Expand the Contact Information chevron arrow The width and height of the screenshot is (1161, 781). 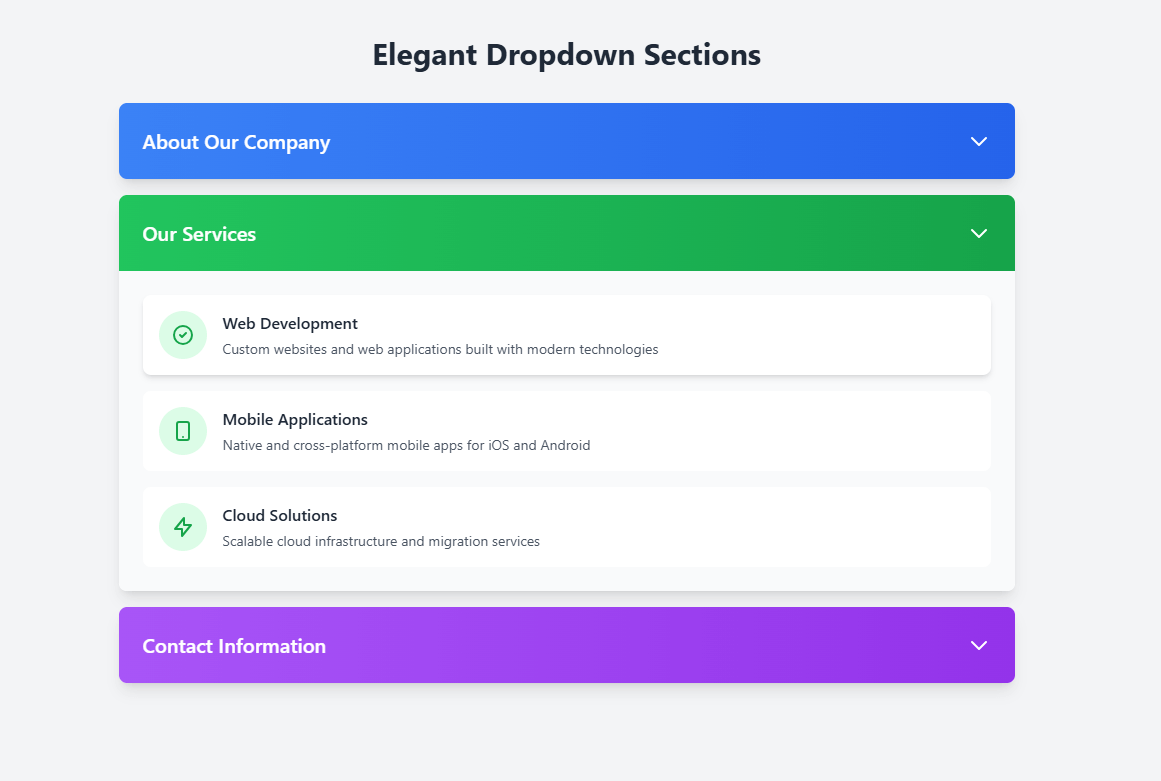(x=979, y=646)
